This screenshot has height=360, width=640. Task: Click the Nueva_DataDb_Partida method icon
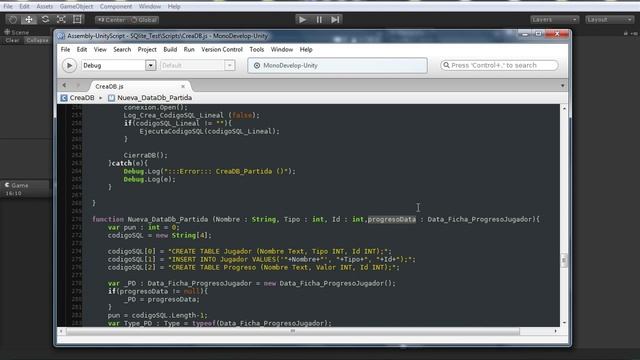111,98
